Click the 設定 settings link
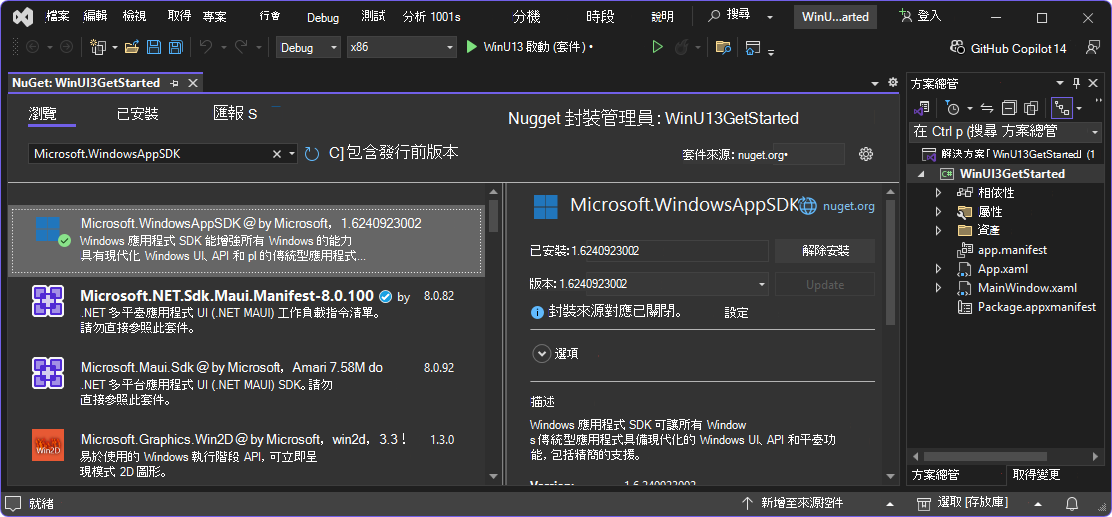The image size is (1112, 517). [736, 312]
